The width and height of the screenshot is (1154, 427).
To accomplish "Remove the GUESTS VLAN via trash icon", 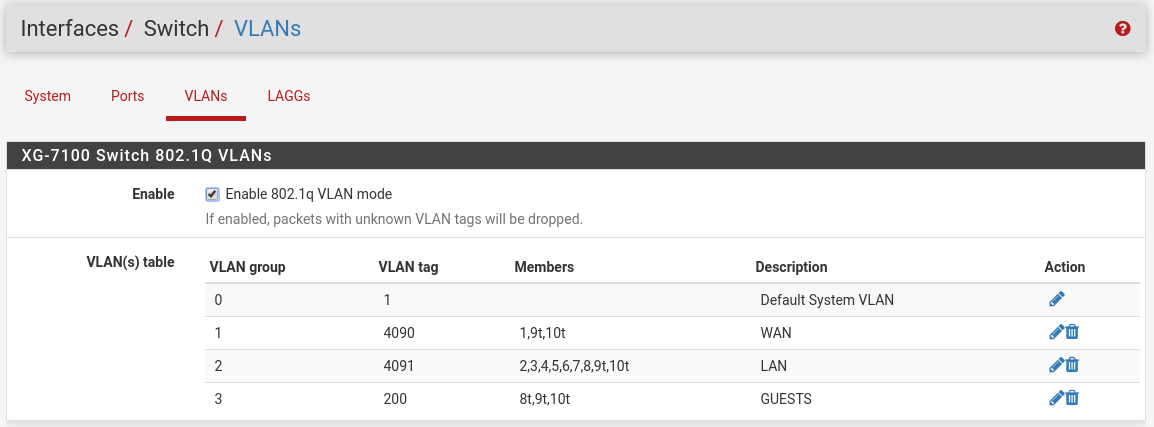I will 1072,398.
